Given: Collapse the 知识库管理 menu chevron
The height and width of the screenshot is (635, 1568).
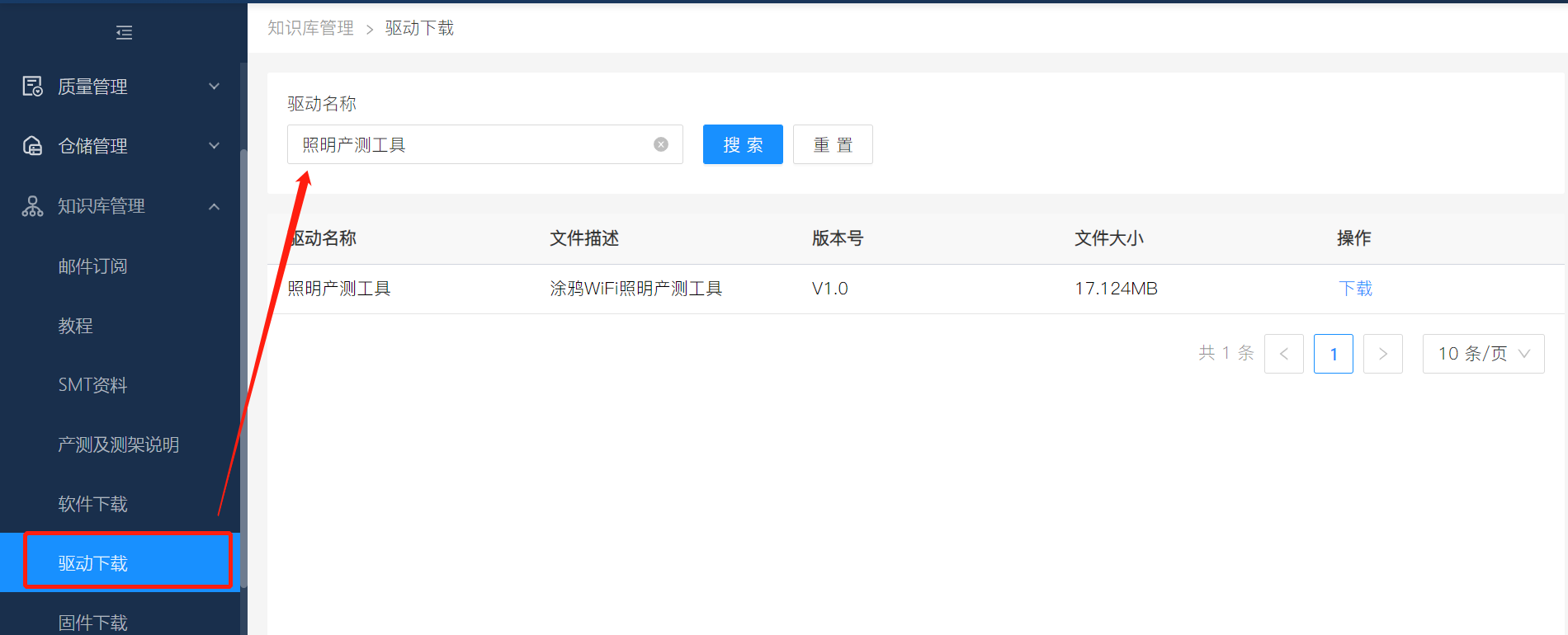Looking at the screenshot, I should [214, 206].
